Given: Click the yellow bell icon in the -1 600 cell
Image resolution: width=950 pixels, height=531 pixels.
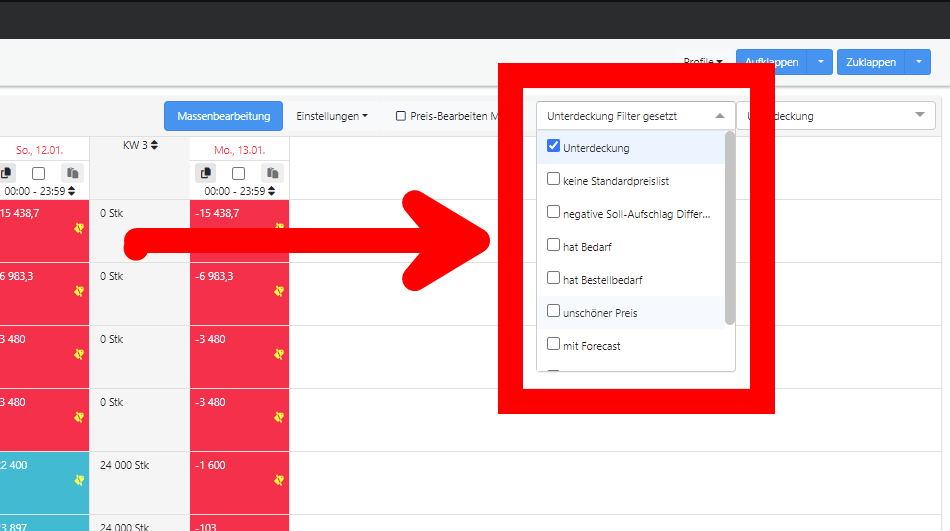Looking at the screenshot, I should [x=279, y=480].
